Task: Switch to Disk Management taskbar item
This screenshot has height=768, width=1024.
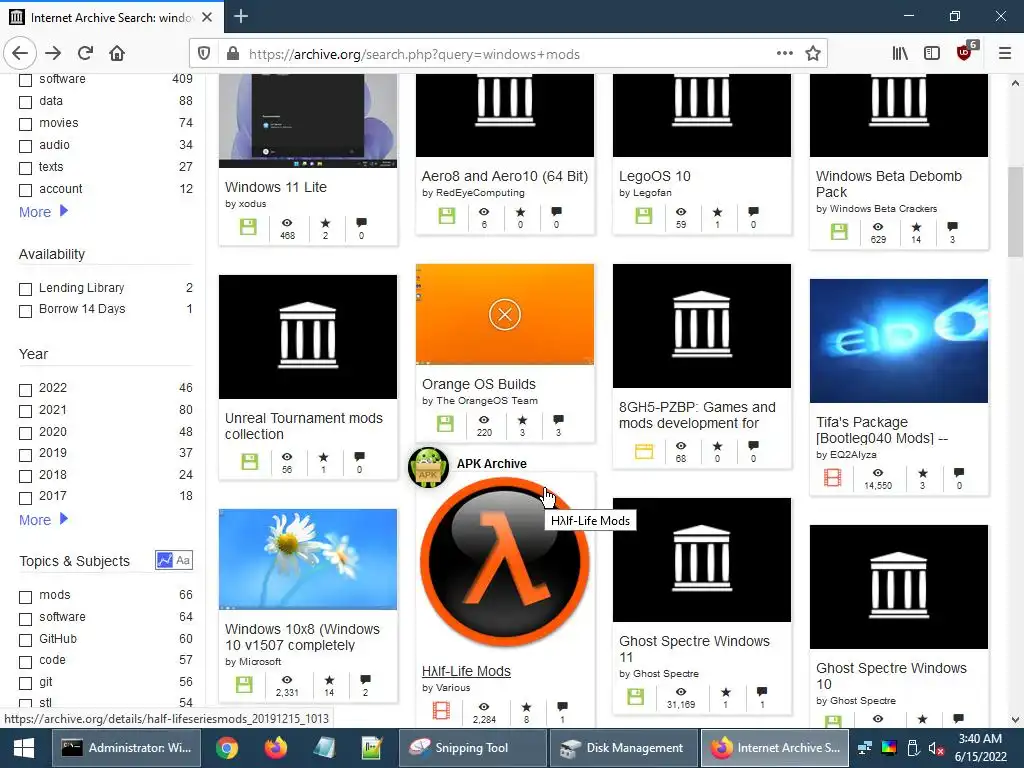Action: 622,748
